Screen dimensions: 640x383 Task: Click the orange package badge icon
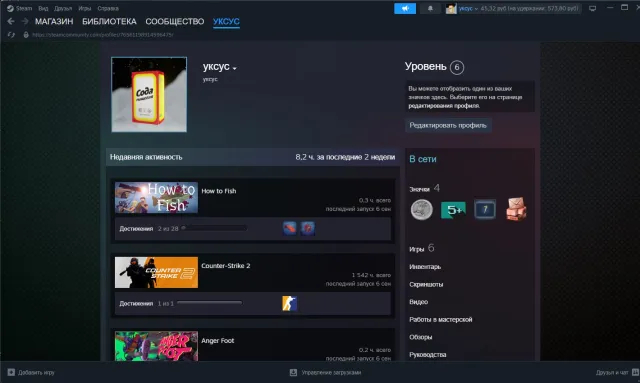(x=516, y=209)
